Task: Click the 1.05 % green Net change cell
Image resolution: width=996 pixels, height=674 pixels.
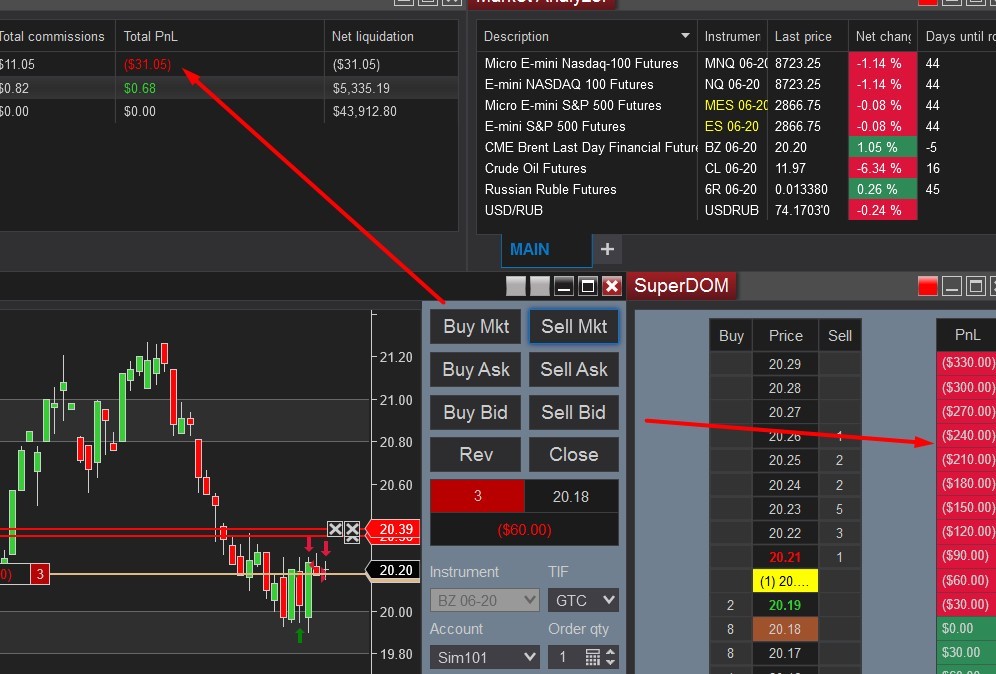Action: tap(883, 147)
